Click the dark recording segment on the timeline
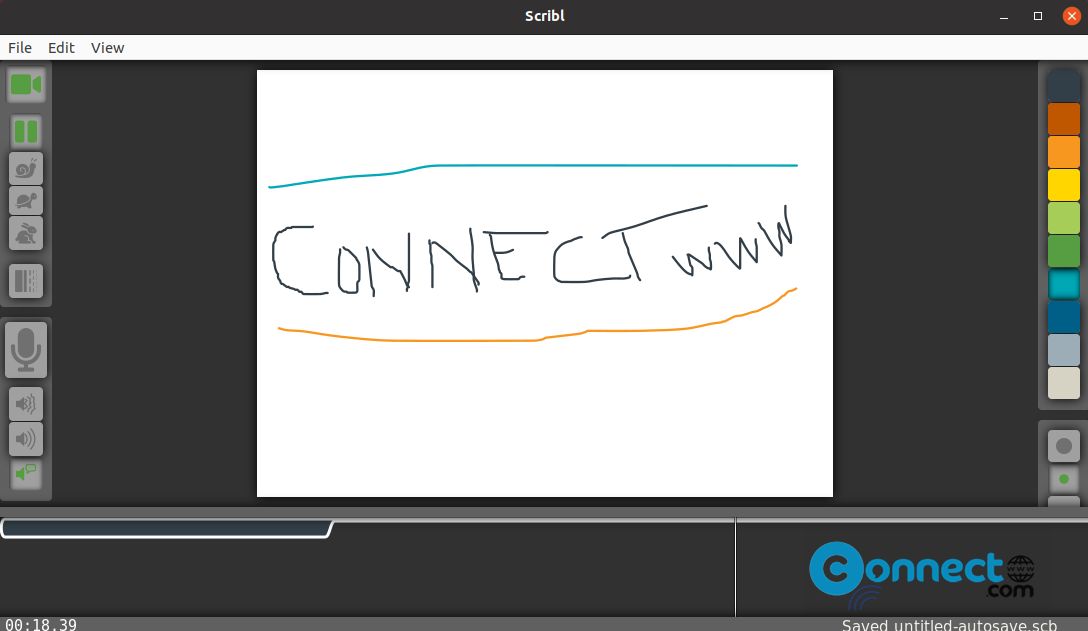This screenshot has width=1088, height=631. pos(167,529)
